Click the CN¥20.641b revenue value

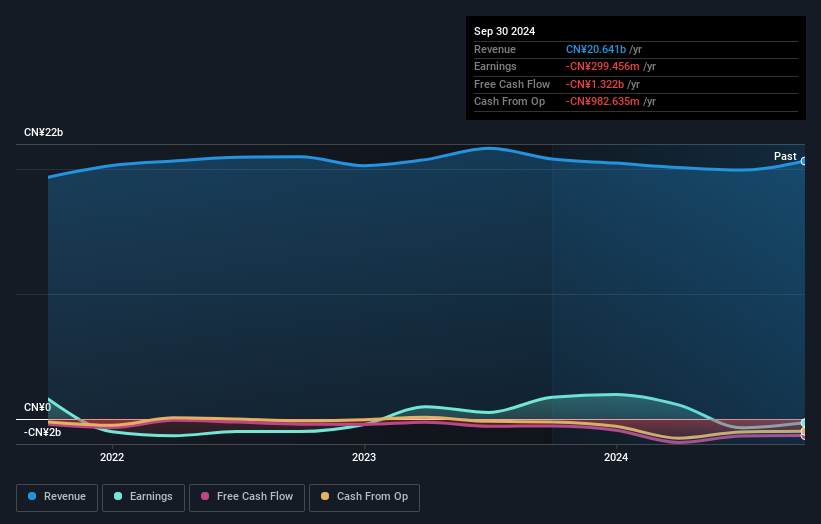(596, 49)
